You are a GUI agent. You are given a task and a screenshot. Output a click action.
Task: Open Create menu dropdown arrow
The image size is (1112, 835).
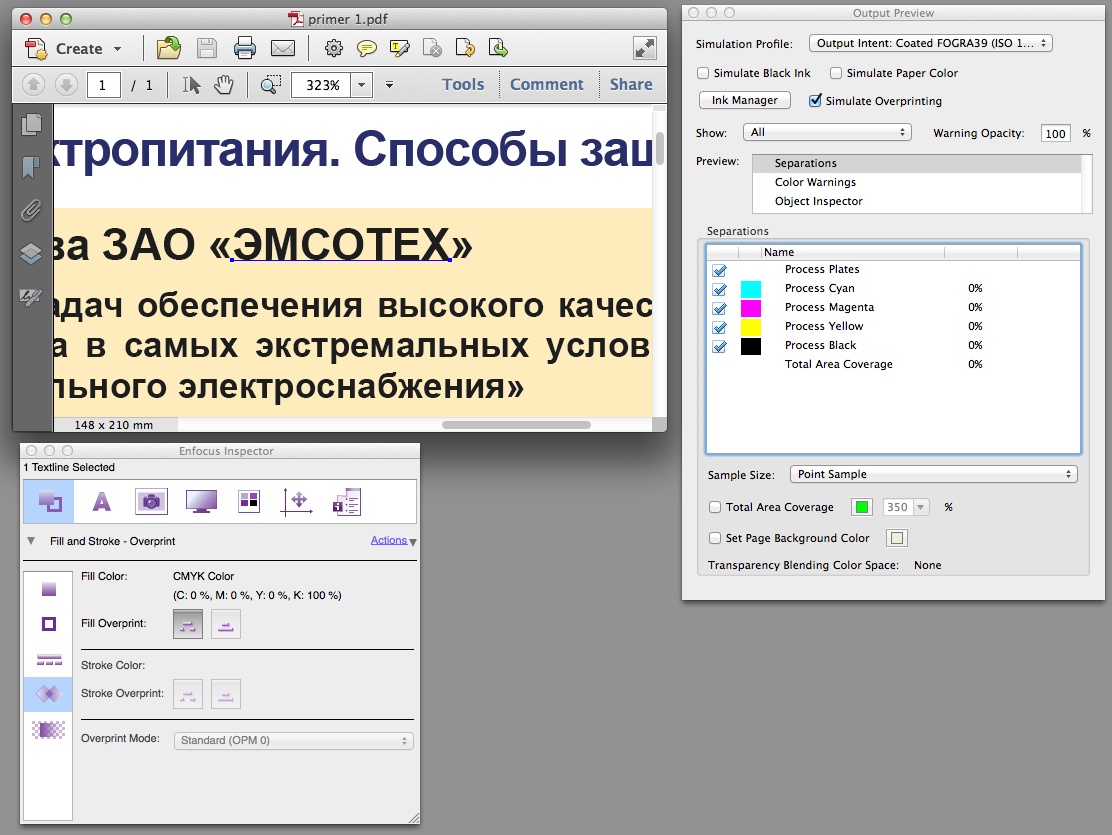(x=118, y=49)
